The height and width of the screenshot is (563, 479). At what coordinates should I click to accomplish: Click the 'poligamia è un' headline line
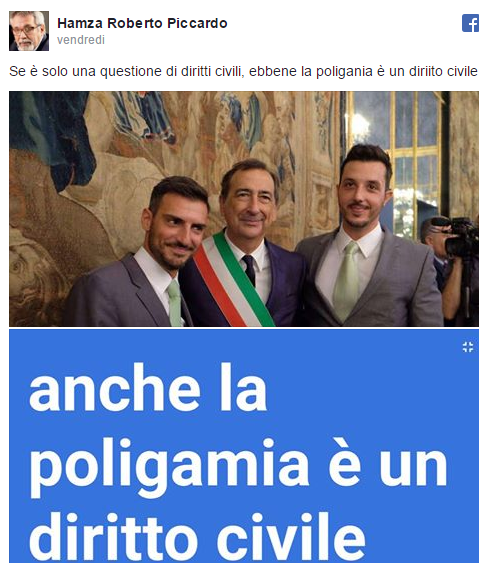[x=239, y=465]
